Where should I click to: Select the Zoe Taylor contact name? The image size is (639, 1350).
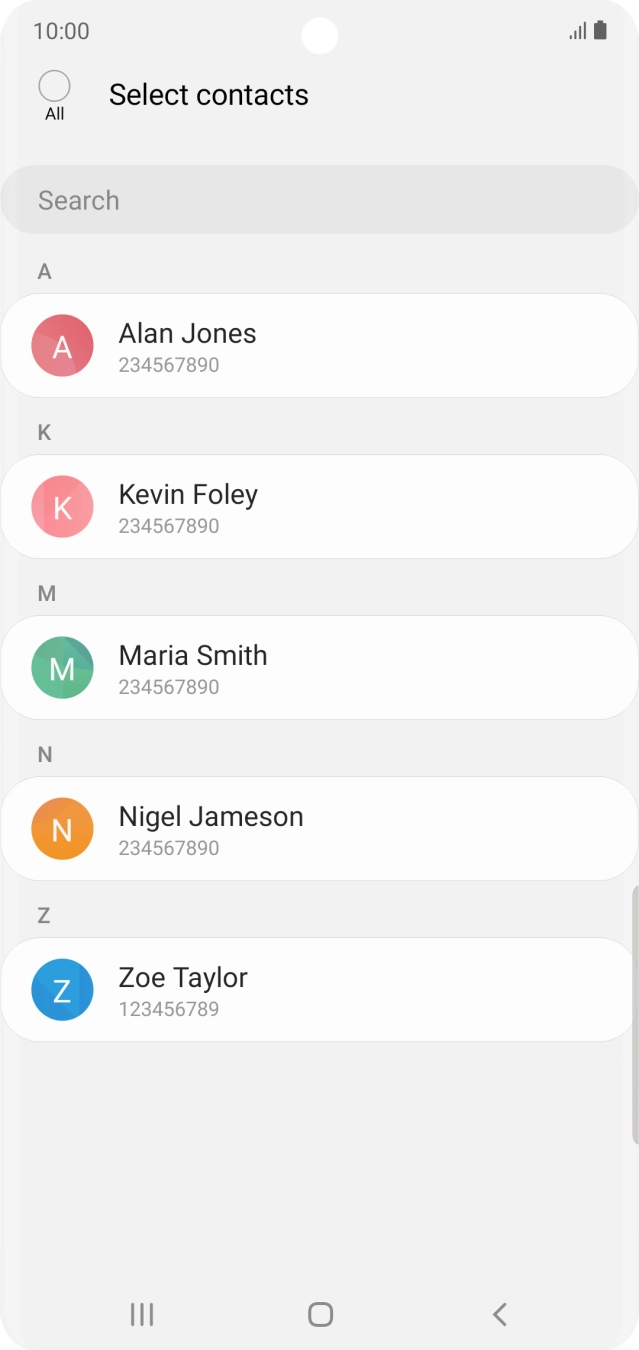[x=183, y=978]
